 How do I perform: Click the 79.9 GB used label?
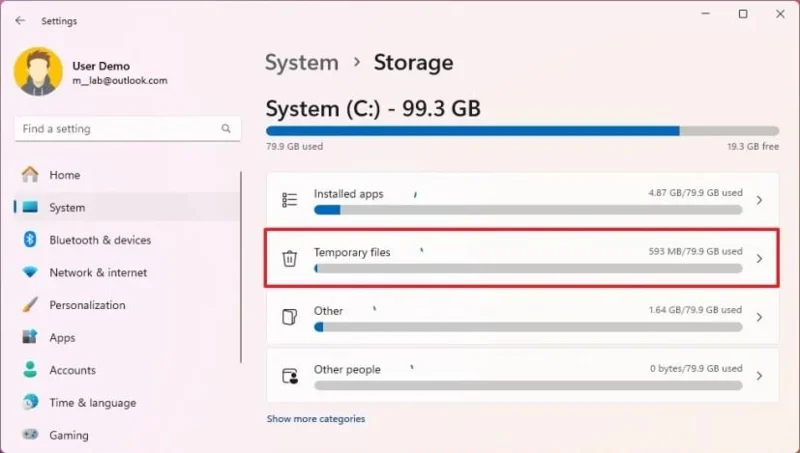(294, 146)
